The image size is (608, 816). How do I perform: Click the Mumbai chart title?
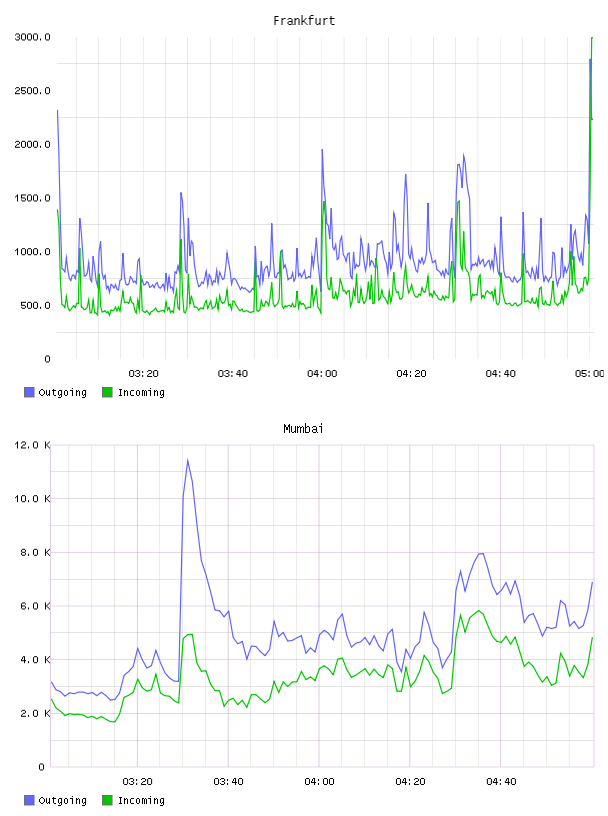303,429
